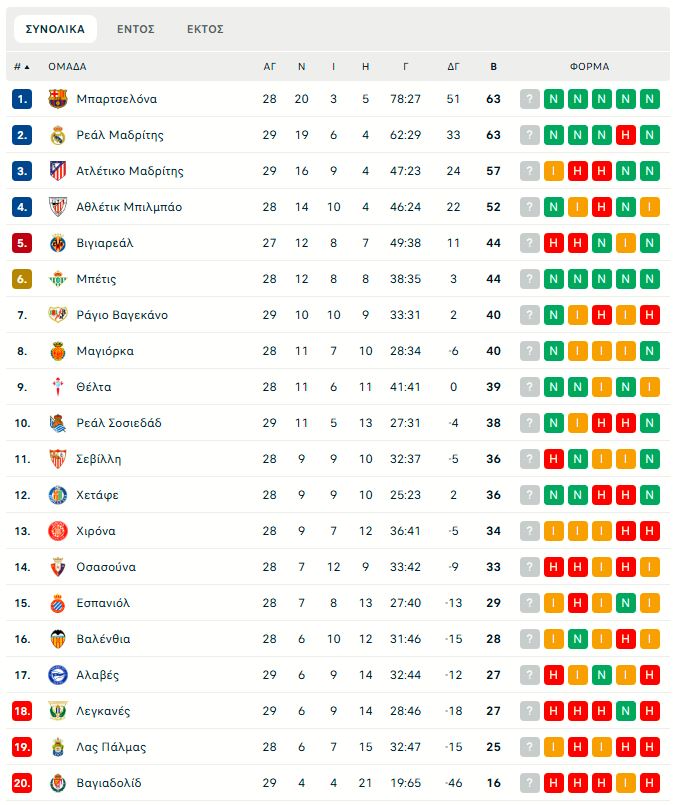Click the Atlético Madrid crest icon
This screenshot has height=805, width=673.
coord(57,171)
